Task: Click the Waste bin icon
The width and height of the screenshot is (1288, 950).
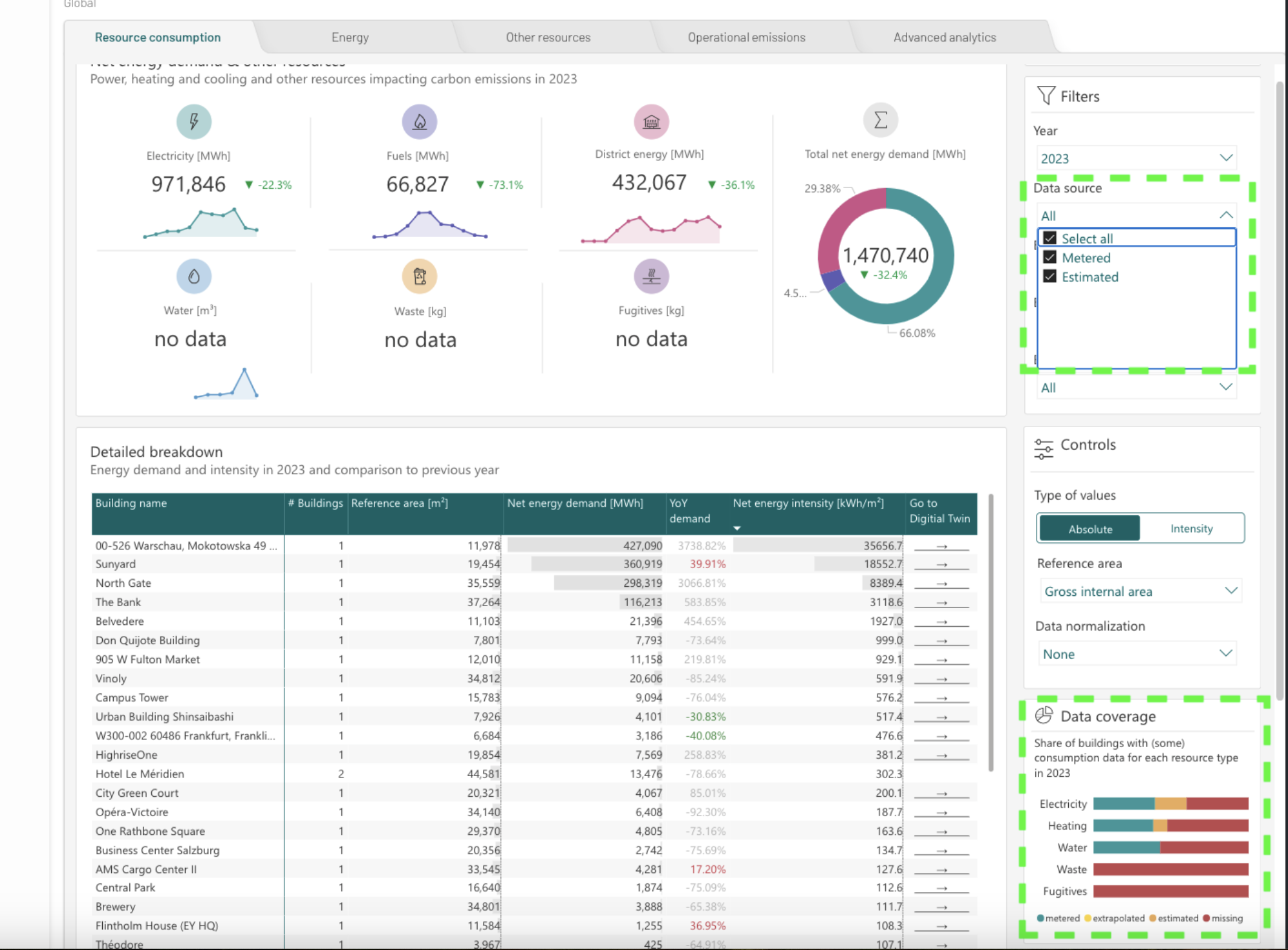Action: coord(420,276)
